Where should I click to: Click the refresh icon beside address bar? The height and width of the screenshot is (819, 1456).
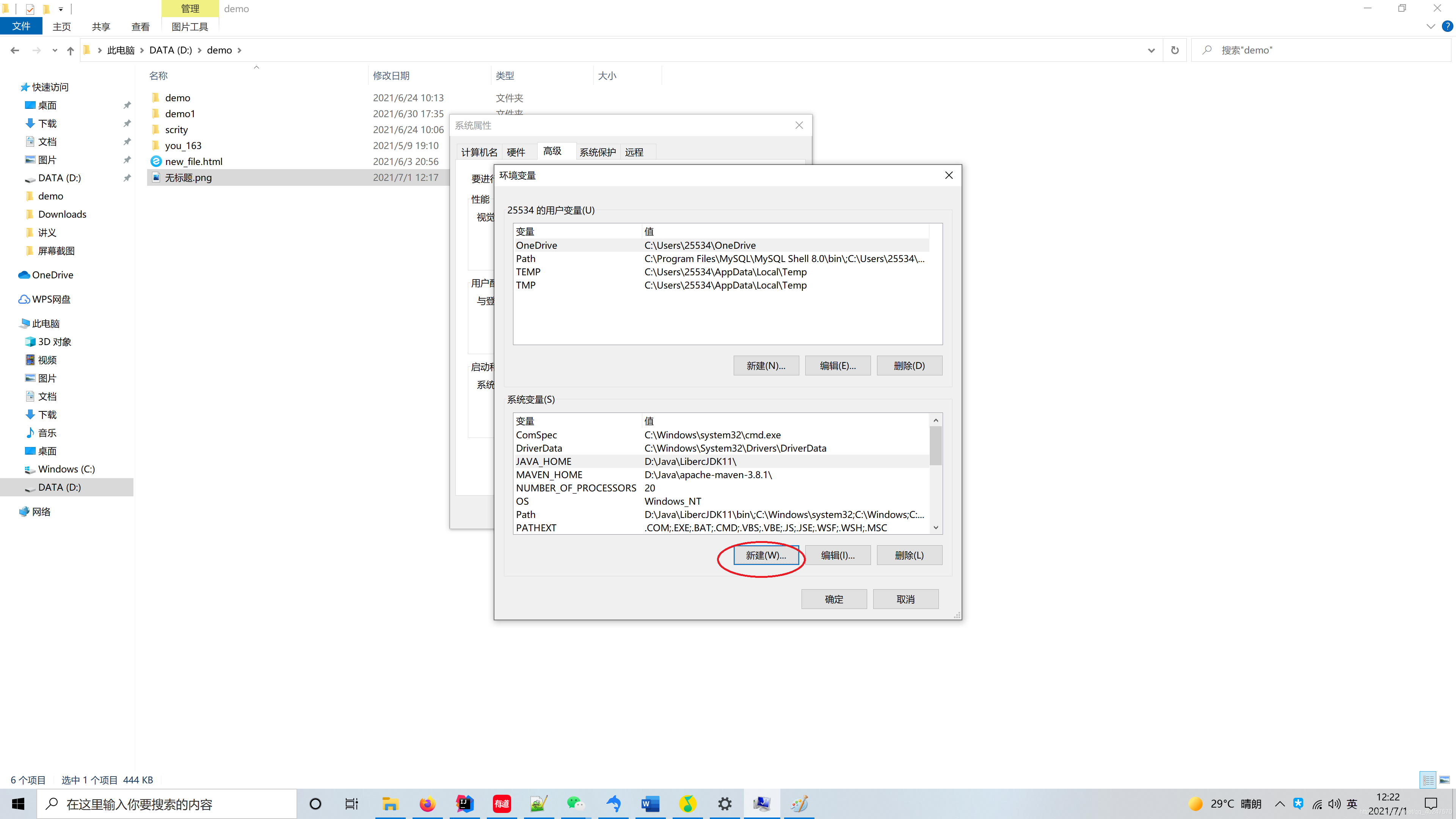[1175, 50]
